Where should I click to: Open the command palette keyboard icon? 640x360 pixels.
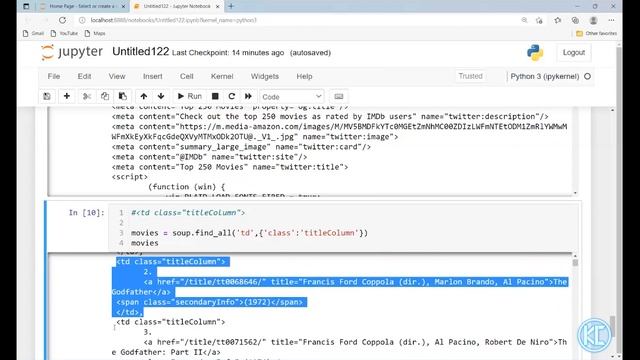coord(338,96)
